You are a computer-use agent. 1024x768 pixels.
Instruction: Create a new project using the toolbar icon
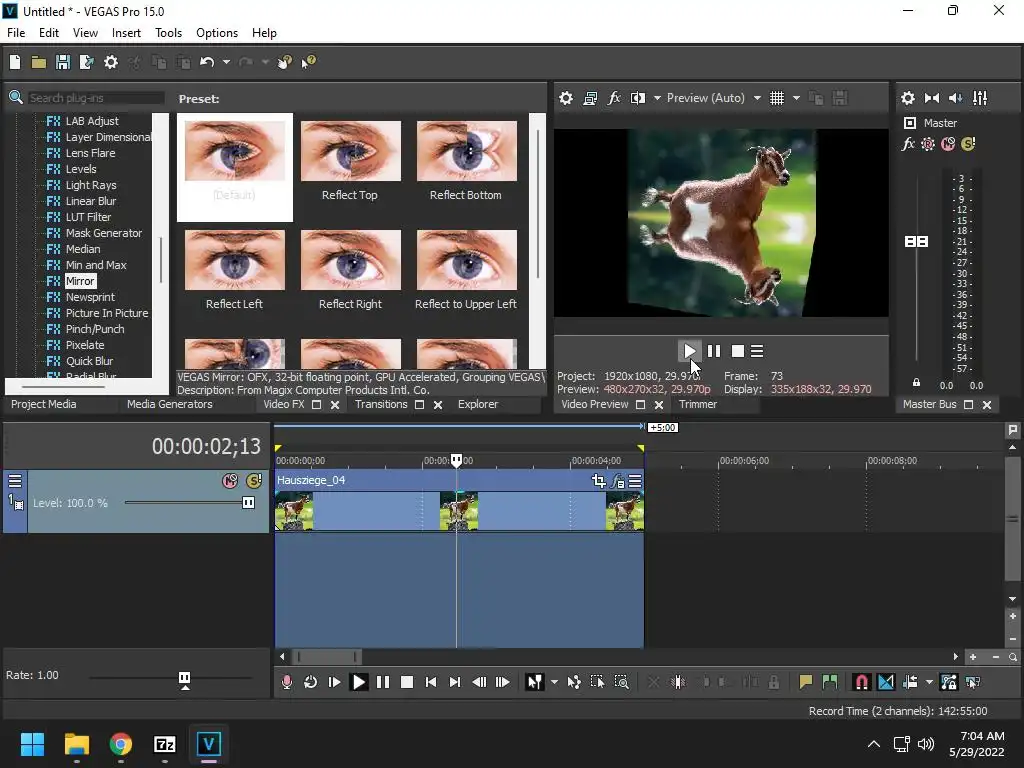[x=15, y=62]
